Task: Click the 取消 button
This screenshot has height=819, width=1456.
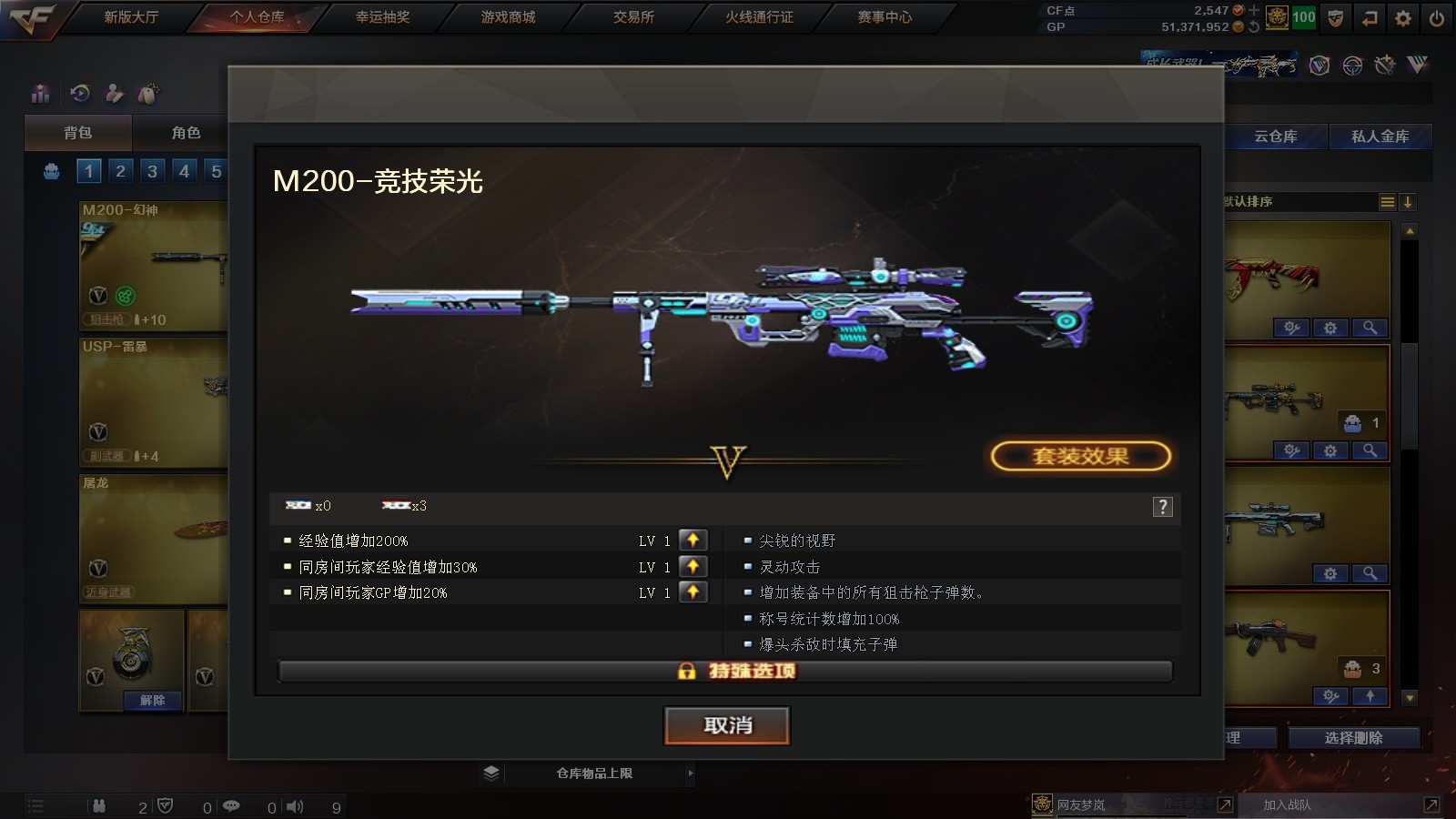Action: (x=727, y=725)
